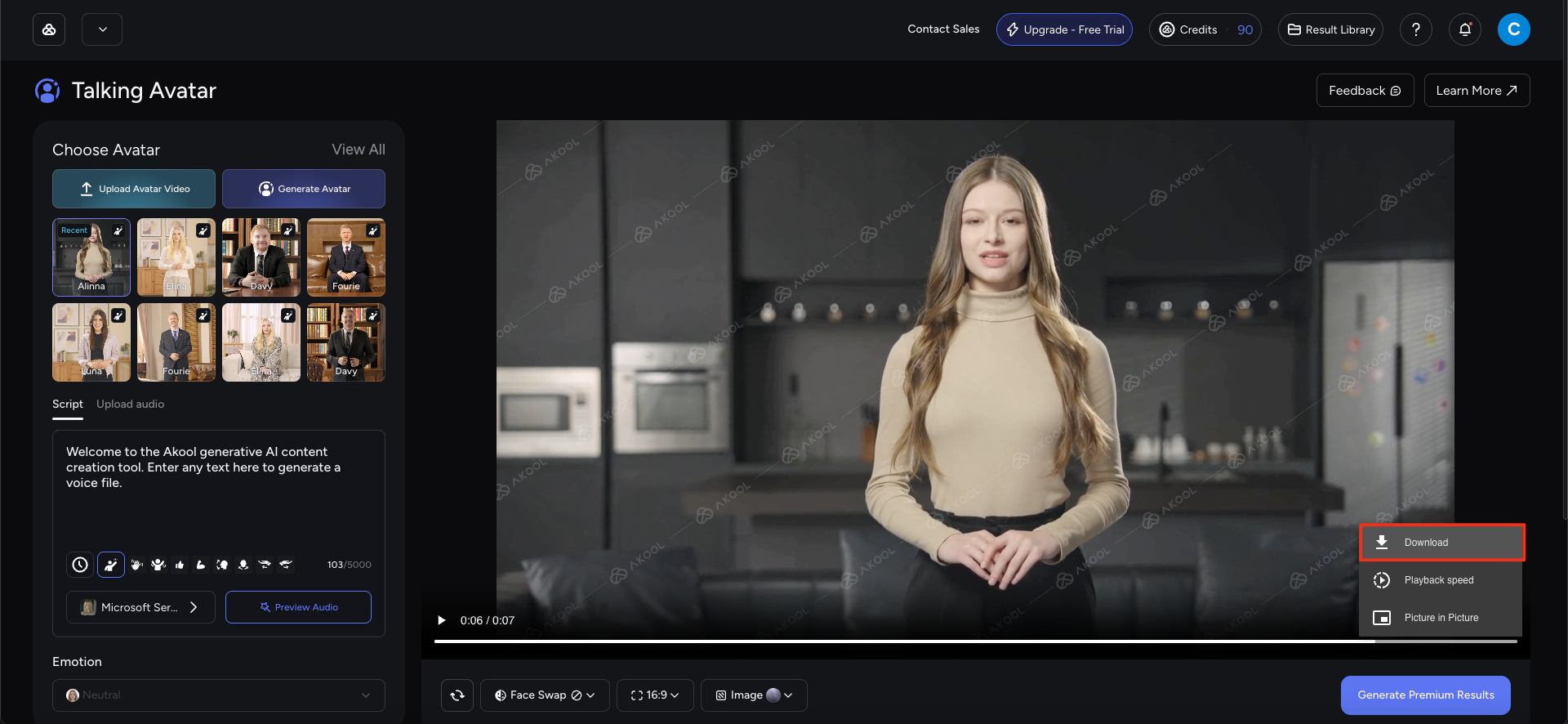
Task: Switch to the Script tab
Action: tap(68, 404)
